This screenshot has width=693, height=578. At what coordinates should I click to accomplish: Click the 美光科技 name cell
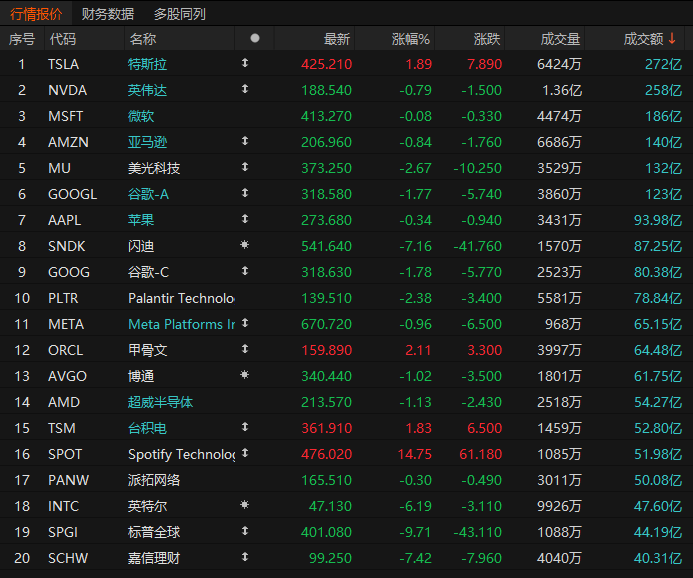click(154, 168)
